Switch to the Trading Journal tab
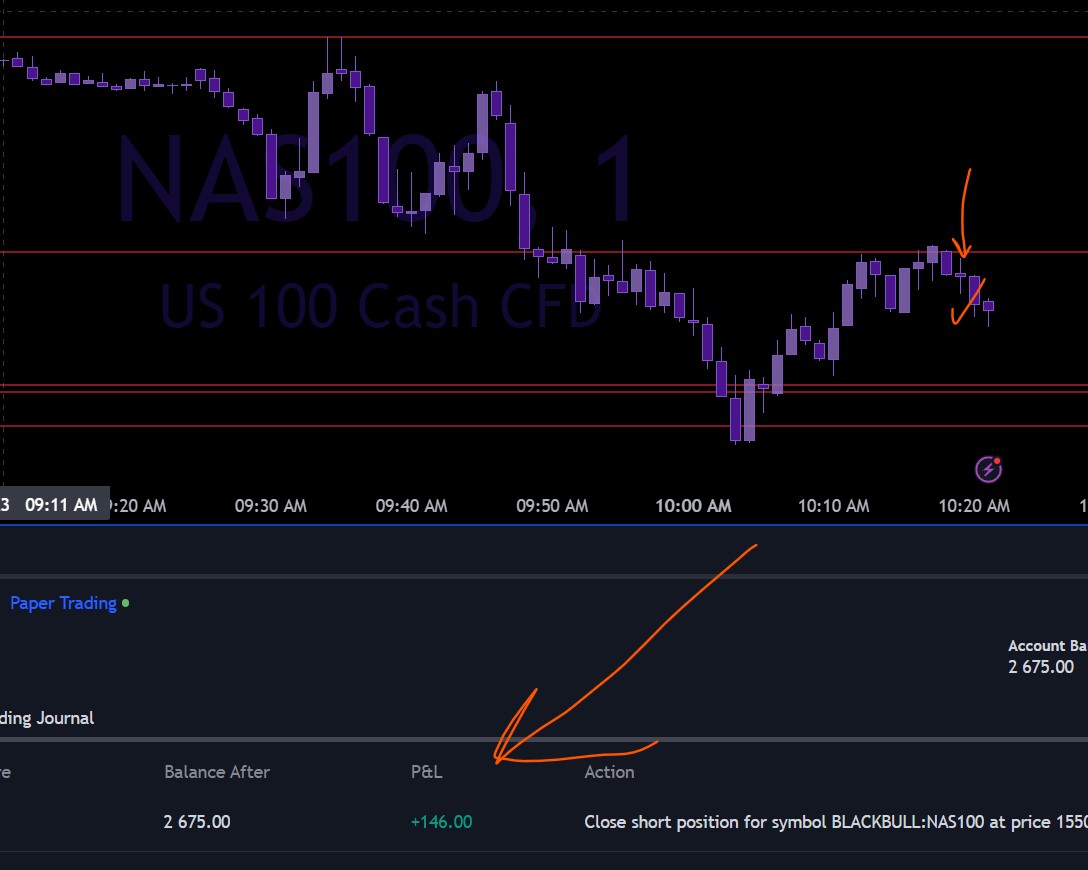The width and height of the screenshot is (1088, 870). pos(47,718)
